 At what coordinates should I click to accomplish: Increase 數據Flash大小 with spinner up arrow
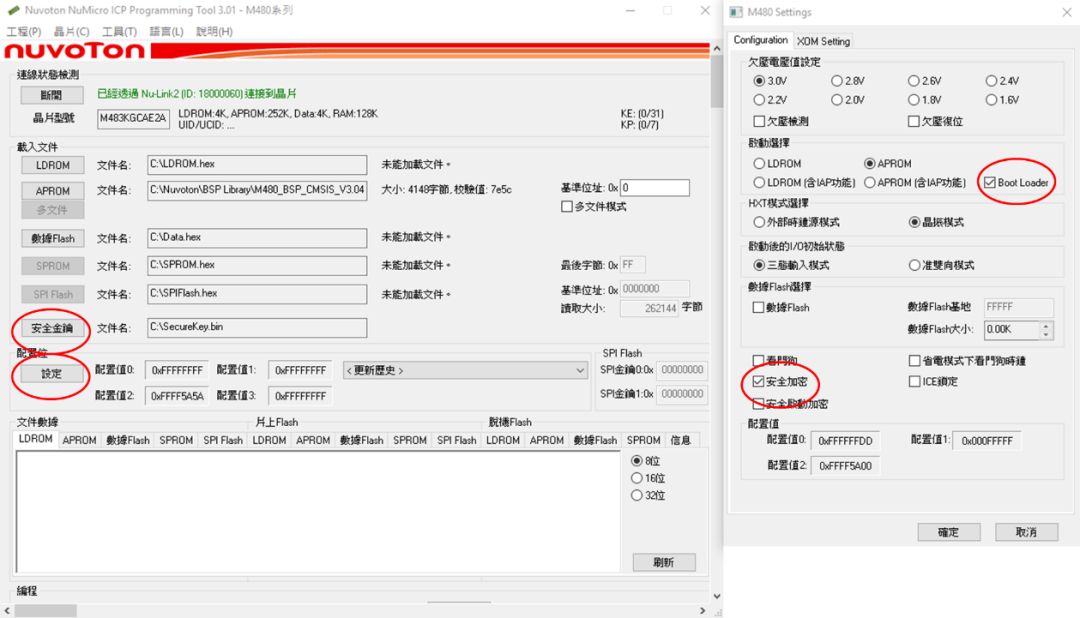point(1046,325)
